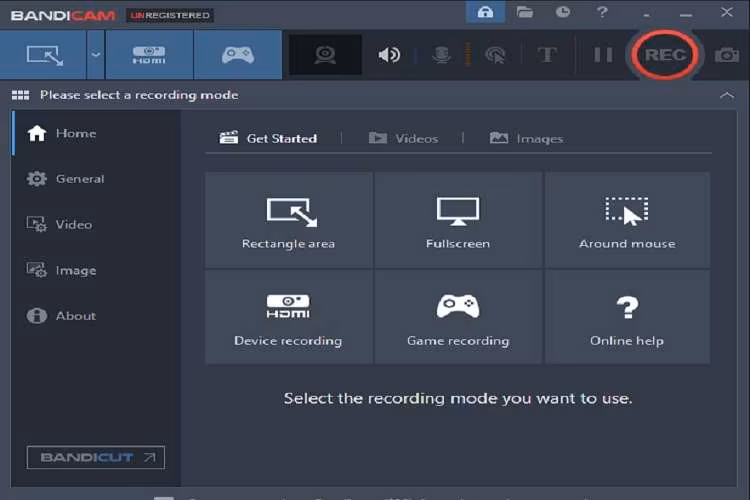Click 'Select the recording mode you want to use.' text

click(x=458, y=399)
